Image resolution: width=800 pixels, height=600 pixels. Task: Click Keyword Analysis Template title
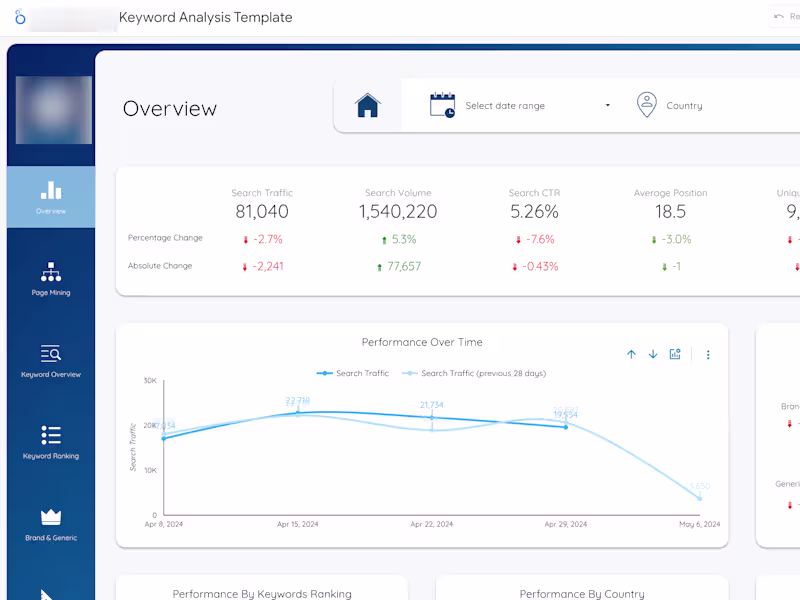click(206, 17)
